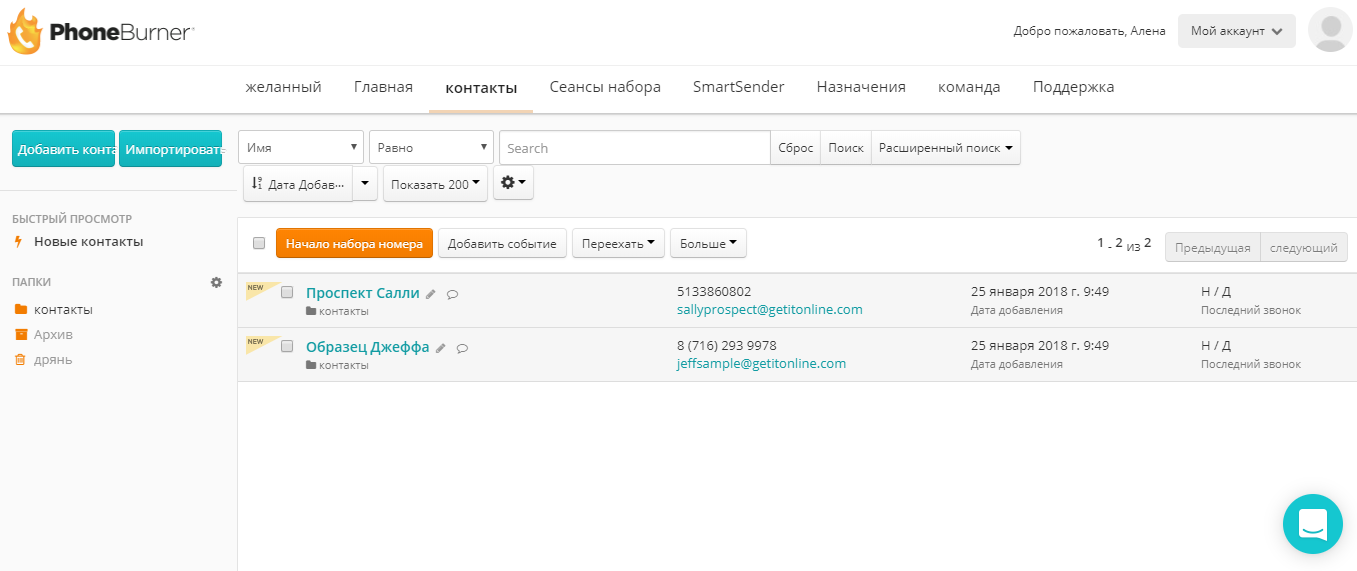Image resolution: width=1357 pixels, height=571 pixels.
Task: Open the user profile avatar
Action: click(1329, 30)
